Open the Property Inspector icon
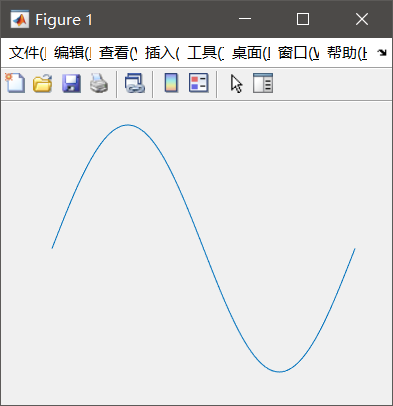The image size is (393, 406). coord(263,83)
